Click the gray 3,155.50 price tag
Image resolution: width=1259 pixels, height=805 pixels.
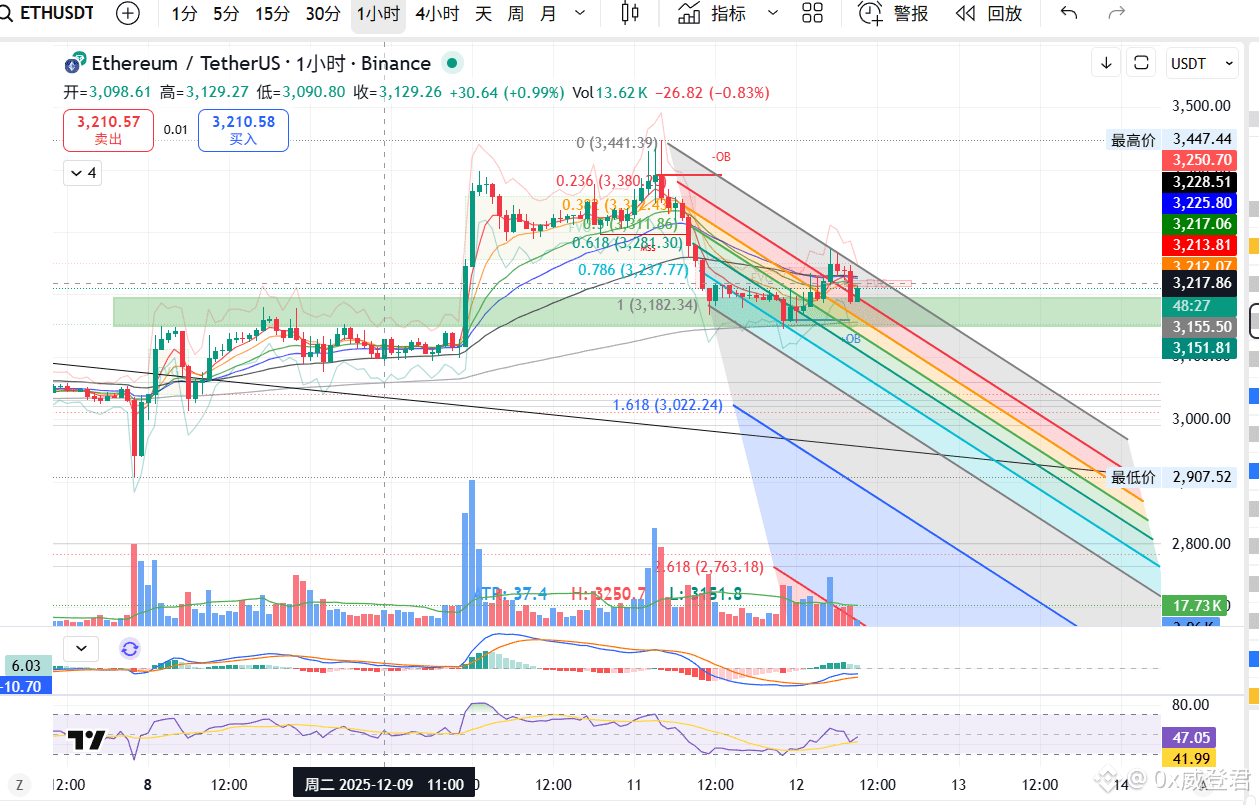coord(1198,326)
